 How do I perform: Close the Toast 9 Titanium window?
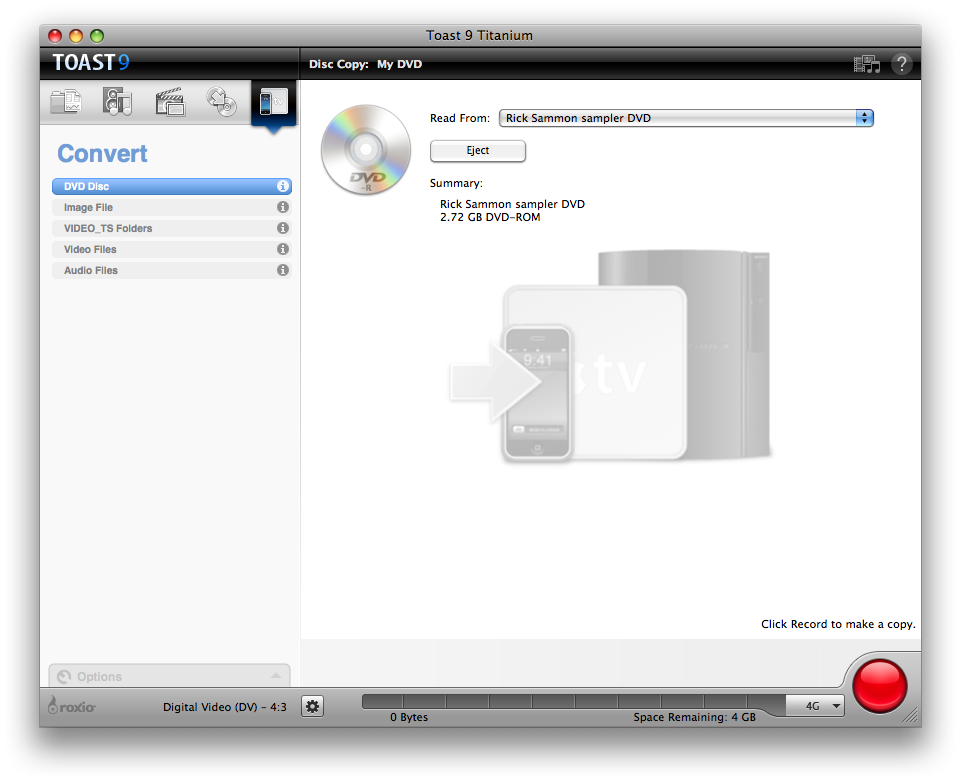55,36
